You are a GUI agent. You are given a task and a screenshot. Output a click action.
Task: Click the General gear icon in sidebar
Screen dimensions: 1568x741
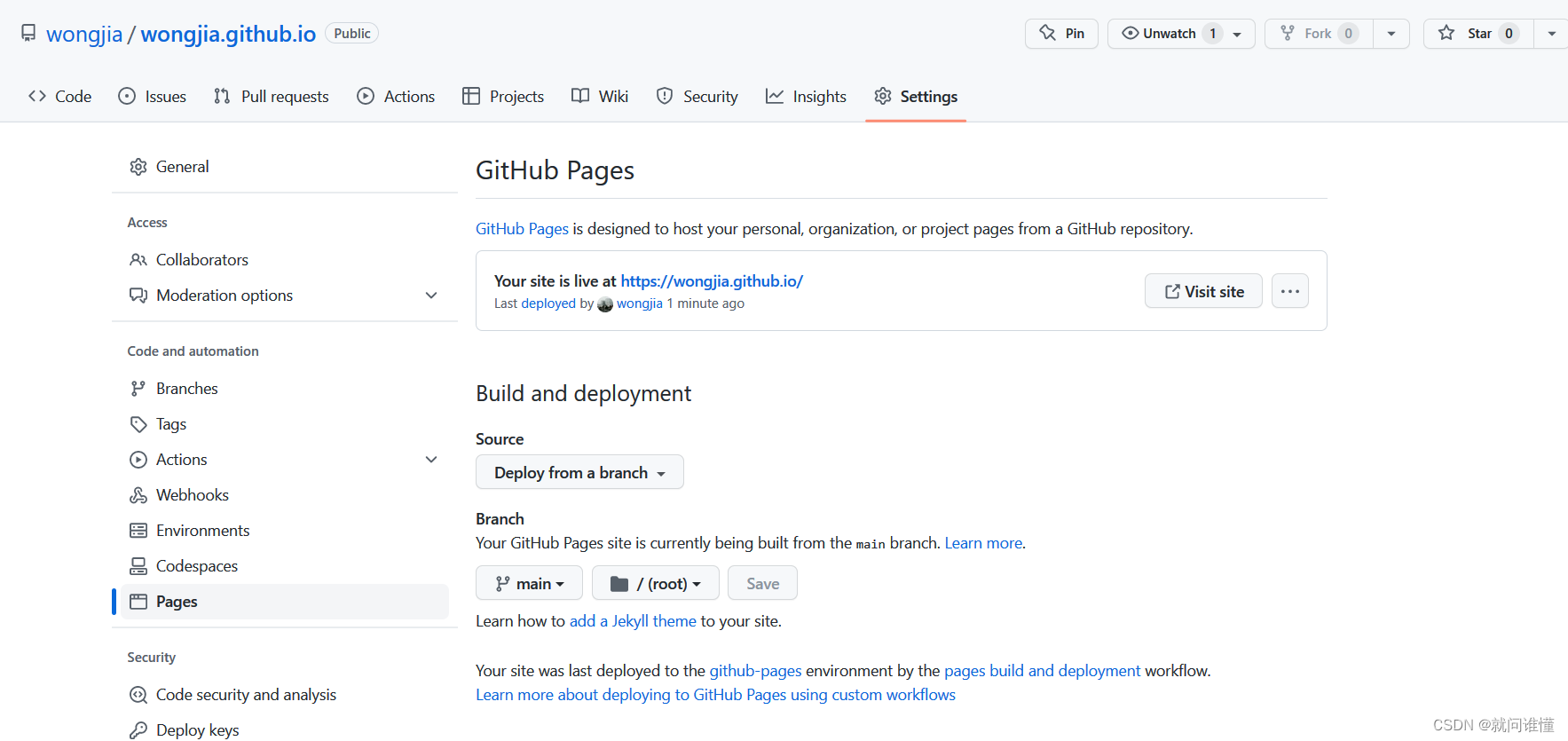pyautogui.click(x=138, y=167)
